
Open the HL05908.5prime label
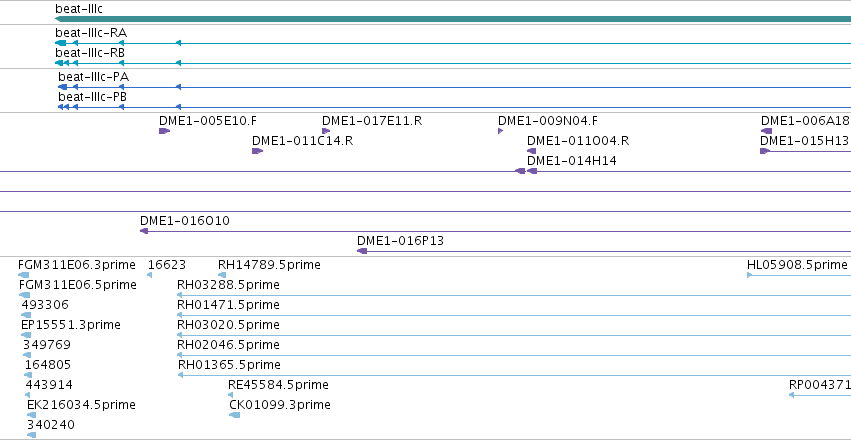[x=797, y=265]
